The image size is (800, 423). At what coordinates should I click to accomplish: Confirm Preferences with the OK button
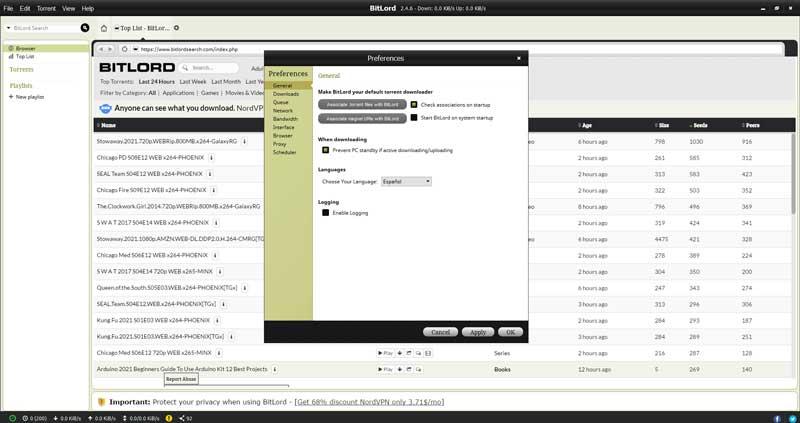click(510, 332)
